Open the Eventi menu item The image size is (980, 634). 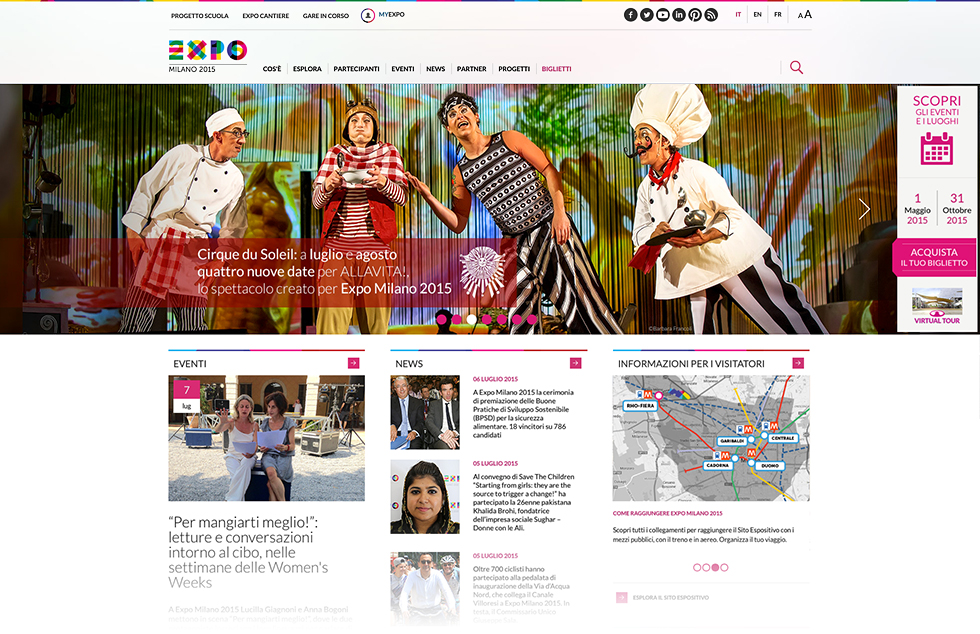click(x=402, y=69)
